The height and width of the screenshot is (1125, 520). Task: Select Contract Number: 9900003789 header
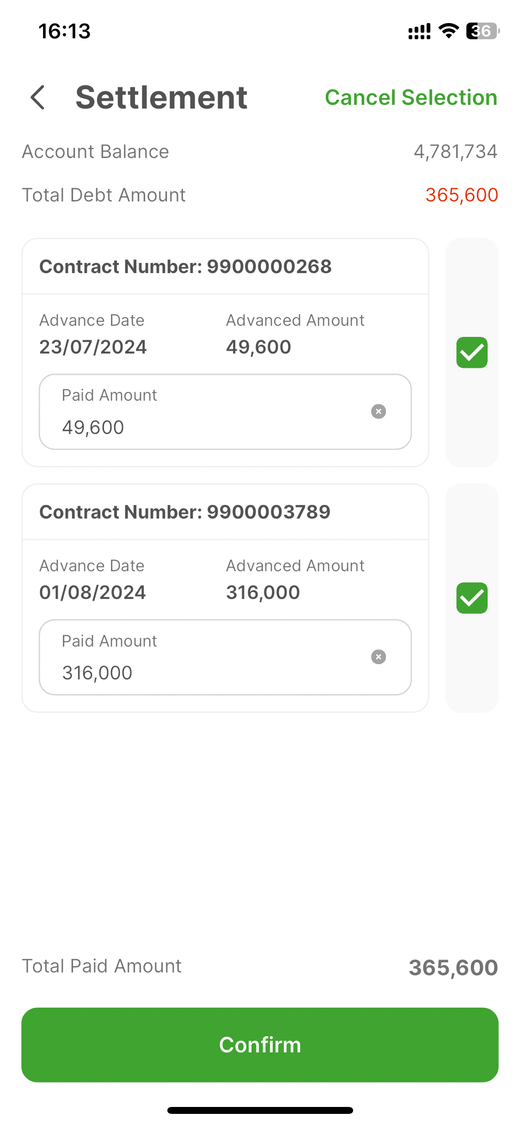click(184, 512)
